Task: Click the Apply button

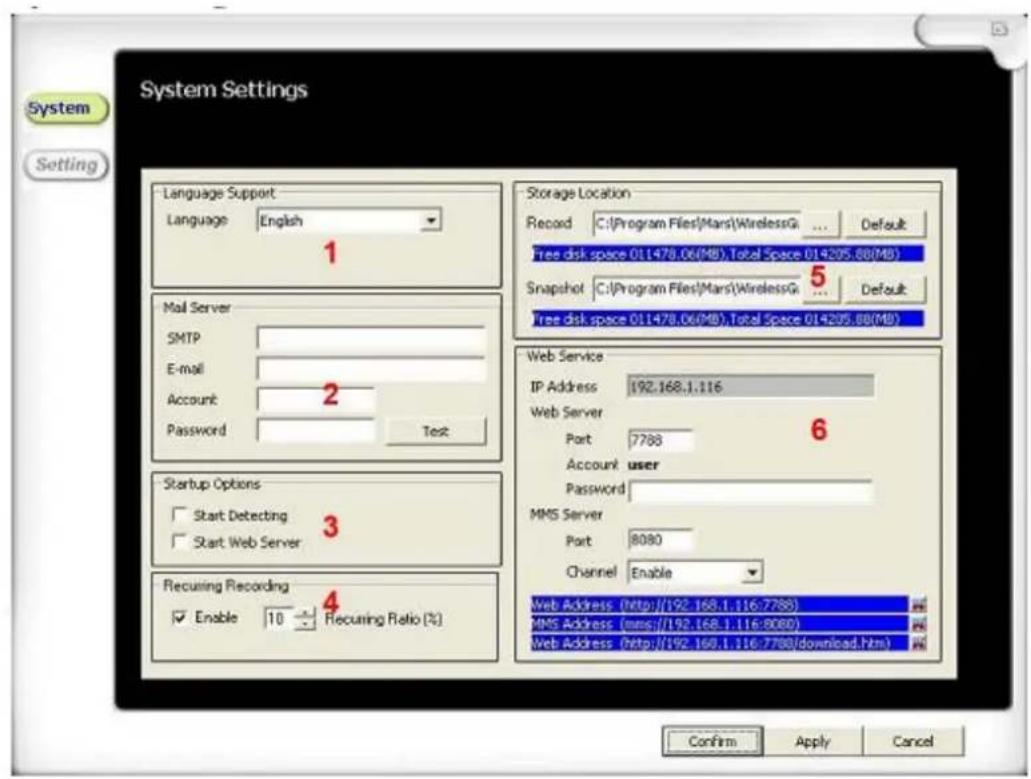Action: click(x=813, y=741)
